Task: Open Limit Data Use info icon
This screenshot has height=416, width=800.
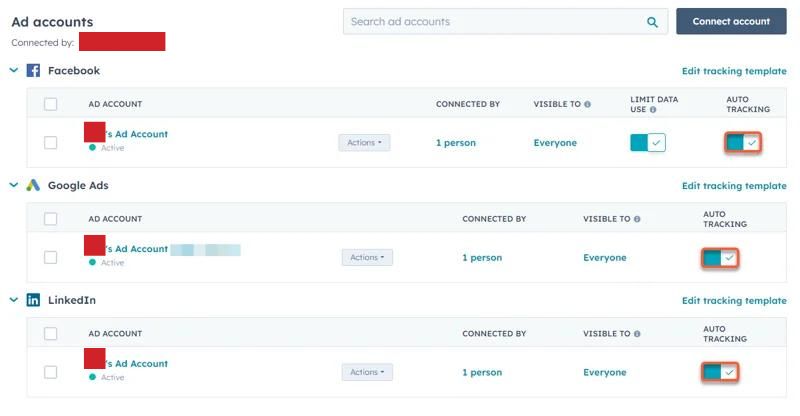Action: (x=653, y=109)
